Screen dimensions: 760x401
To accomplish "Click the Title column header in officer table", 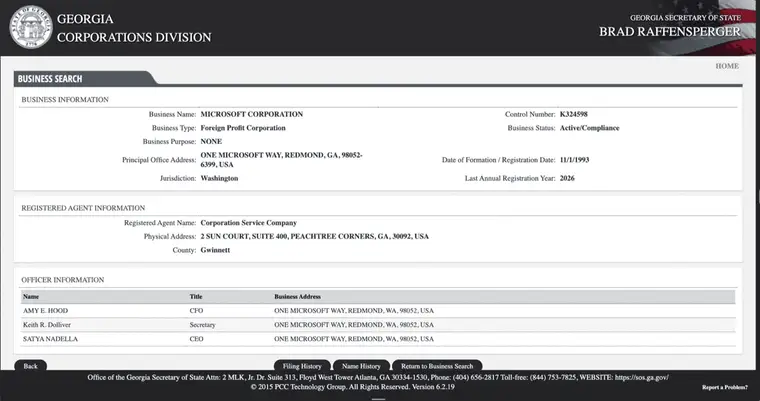I will click(x=196, y=297).
